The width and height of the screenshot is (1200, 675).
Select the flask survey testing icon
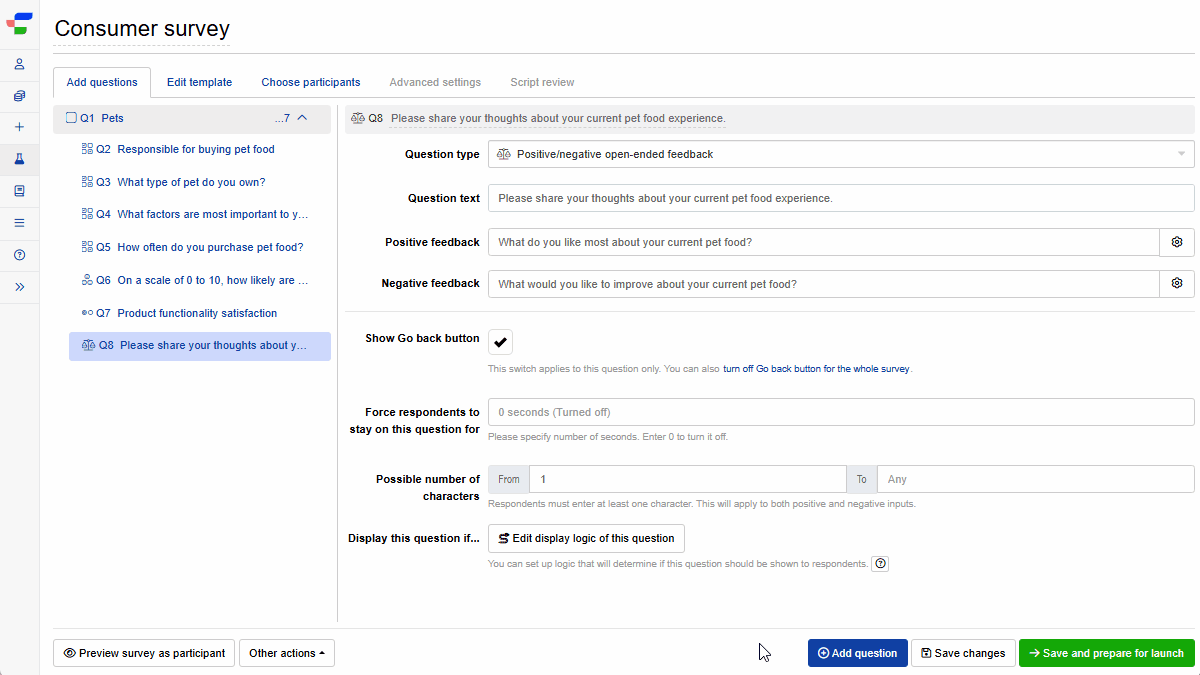tap(19, 158)
